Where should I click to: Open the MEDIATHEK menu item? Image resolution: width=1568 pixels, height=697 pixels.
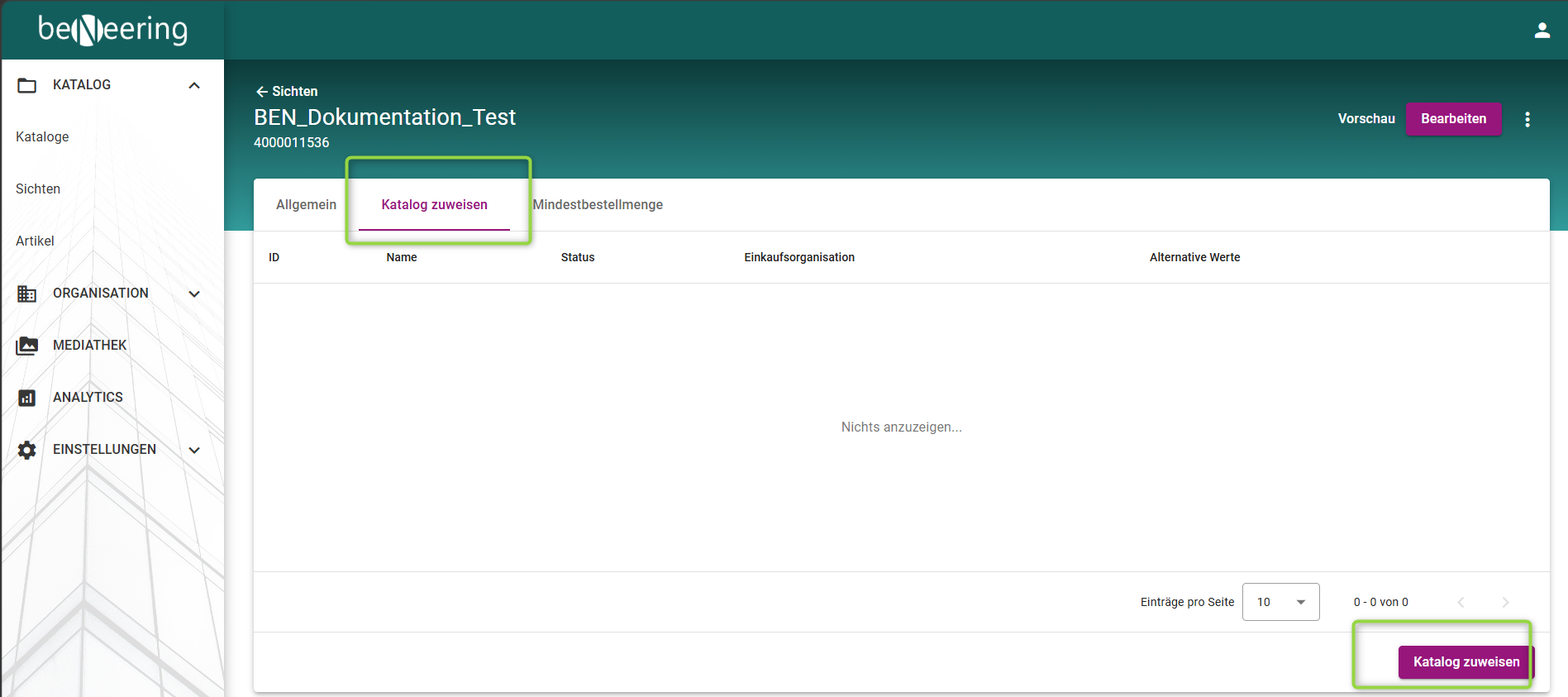point(89,345)
